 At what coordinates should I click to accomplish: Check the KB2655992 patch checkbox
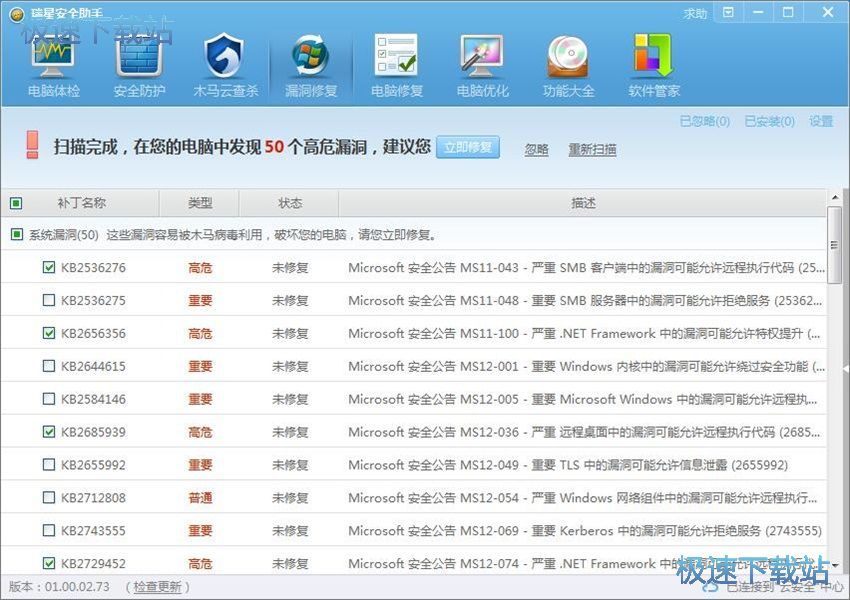click(x=49, y=464)
